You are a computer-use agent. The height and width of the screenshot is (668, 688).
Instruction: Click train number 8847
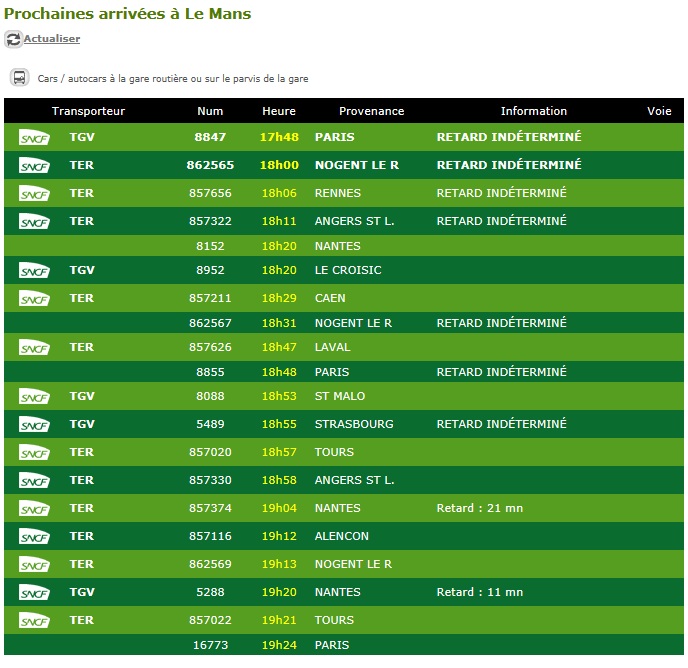[x=210, y=137]
